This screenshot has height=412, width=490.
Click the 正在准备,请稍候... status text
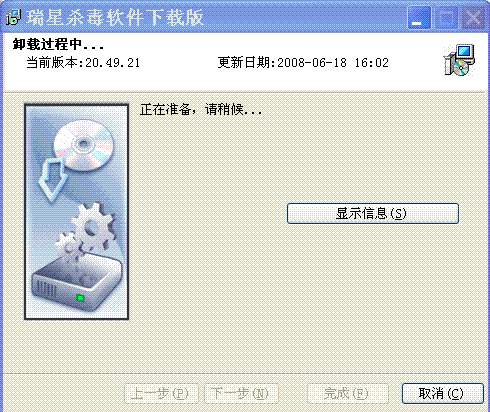point(201,109)
